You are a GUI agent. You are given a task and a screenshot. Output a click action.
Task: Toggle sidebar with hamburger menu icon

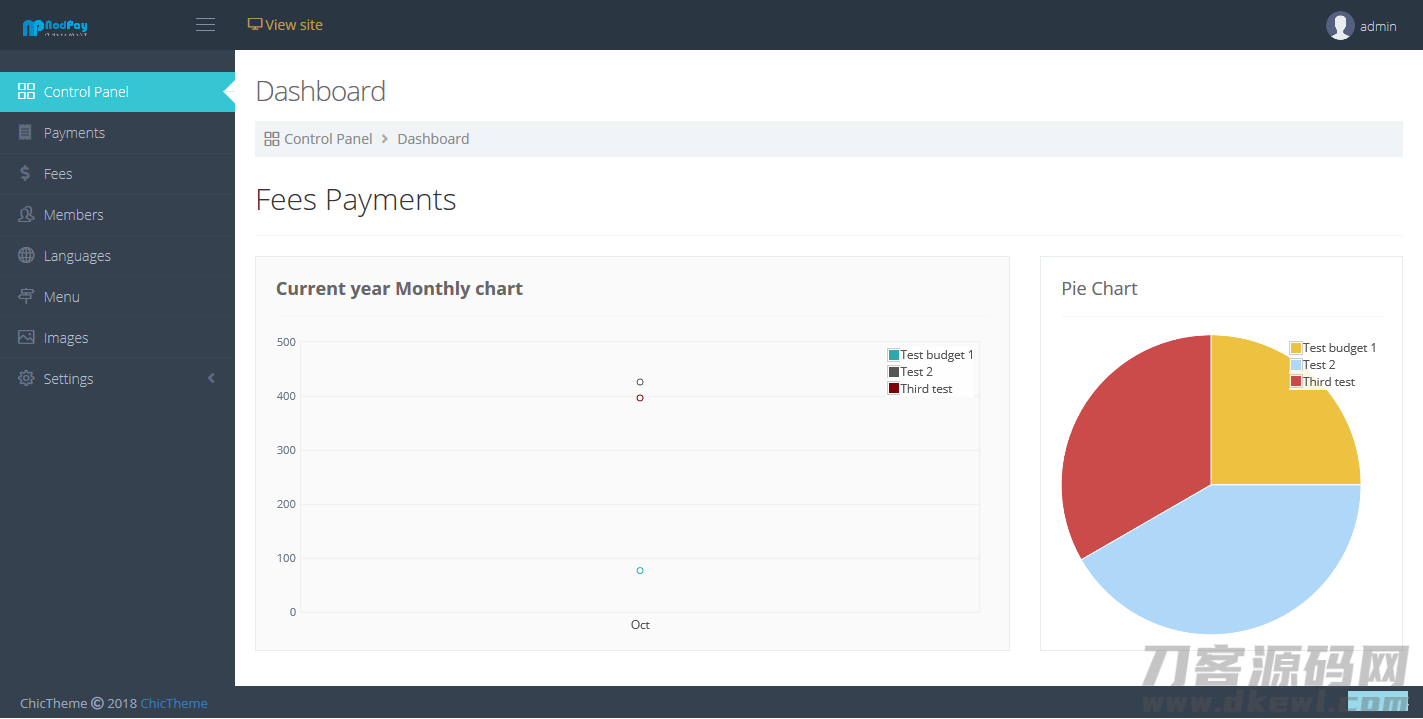pos(205,25)
